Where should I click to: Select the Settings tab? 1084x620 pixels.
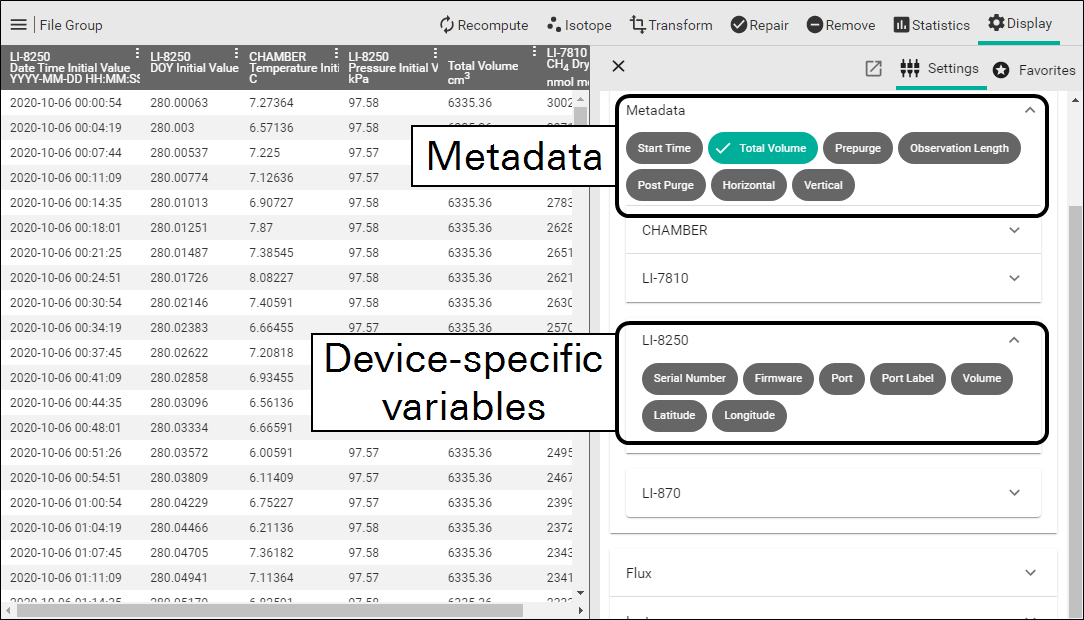coord(940,69)
